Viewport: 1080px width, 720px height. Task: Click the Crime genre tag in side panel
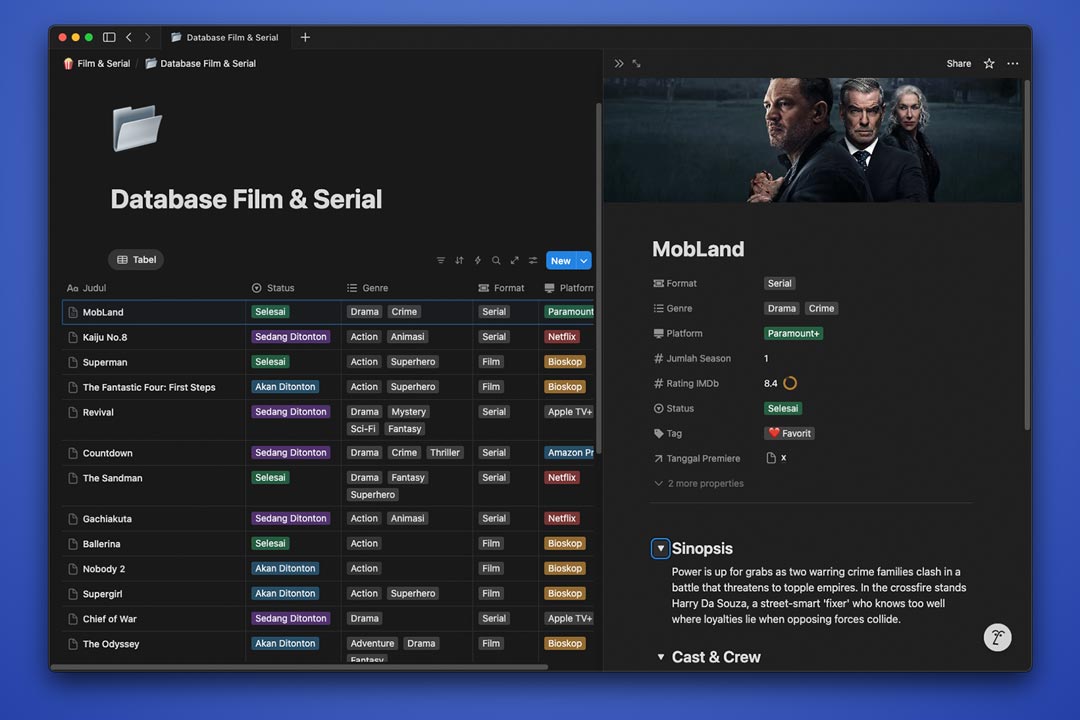pos(821,309)
